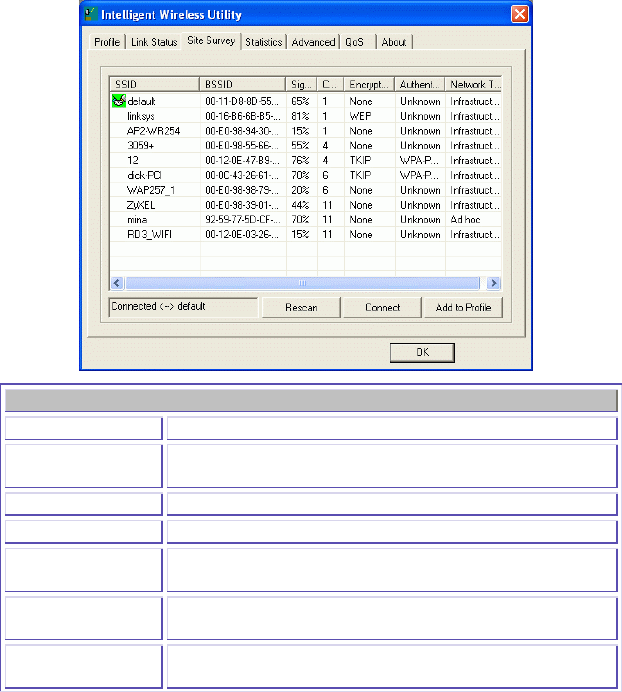This screenshot has height=692, width=622.
Task: Select the mina ad hoc network
Action: [x=305, y=220]
